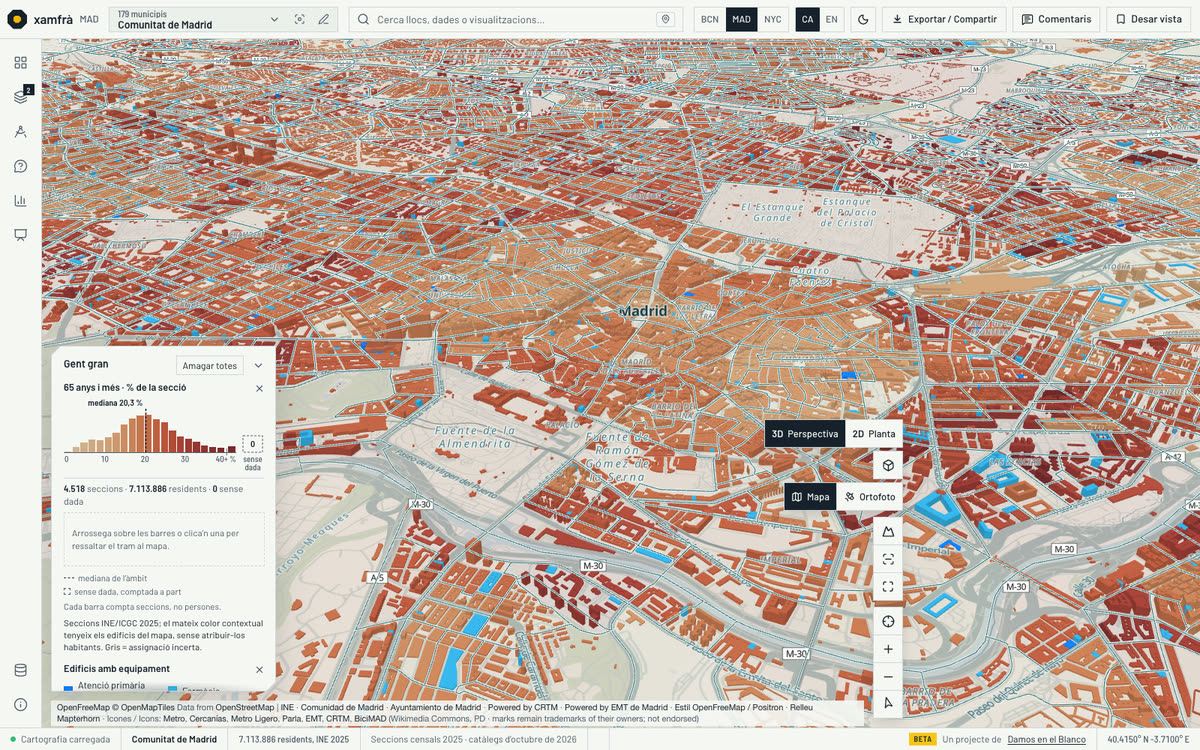Viewport: 1200px width, 750px height.
Task: Open Damos en el Blanco link
Action: pyautogui.click(x=1046, y=739)
